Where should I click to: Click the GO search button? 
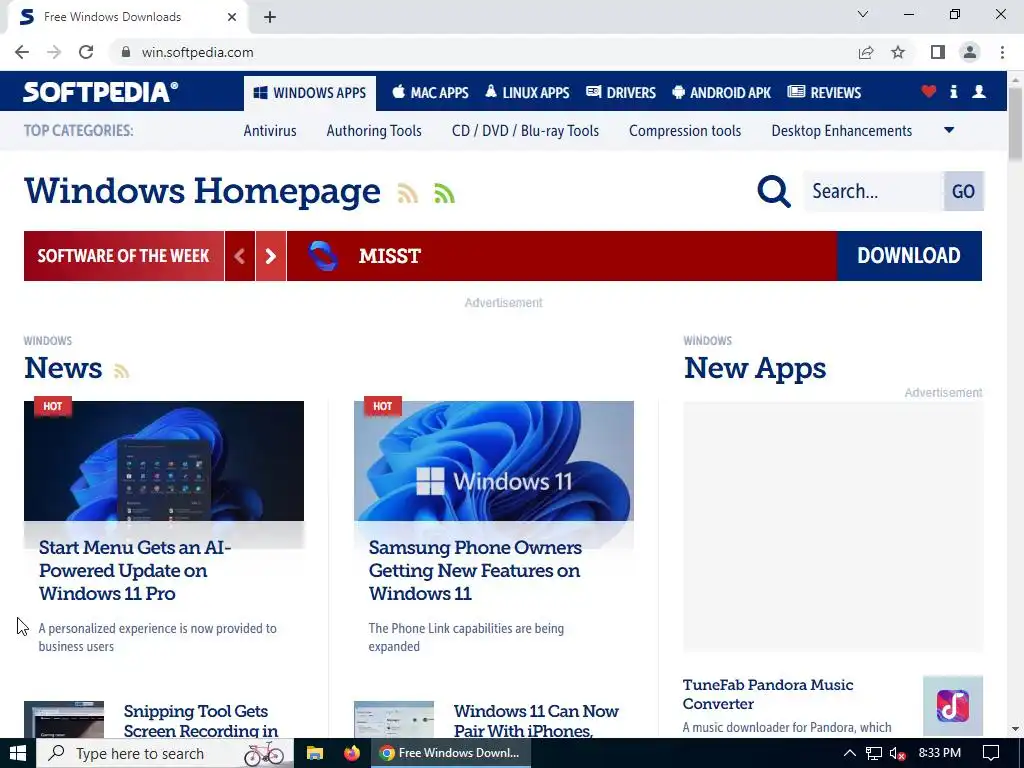pyautogui.click(x=963, y=191)
